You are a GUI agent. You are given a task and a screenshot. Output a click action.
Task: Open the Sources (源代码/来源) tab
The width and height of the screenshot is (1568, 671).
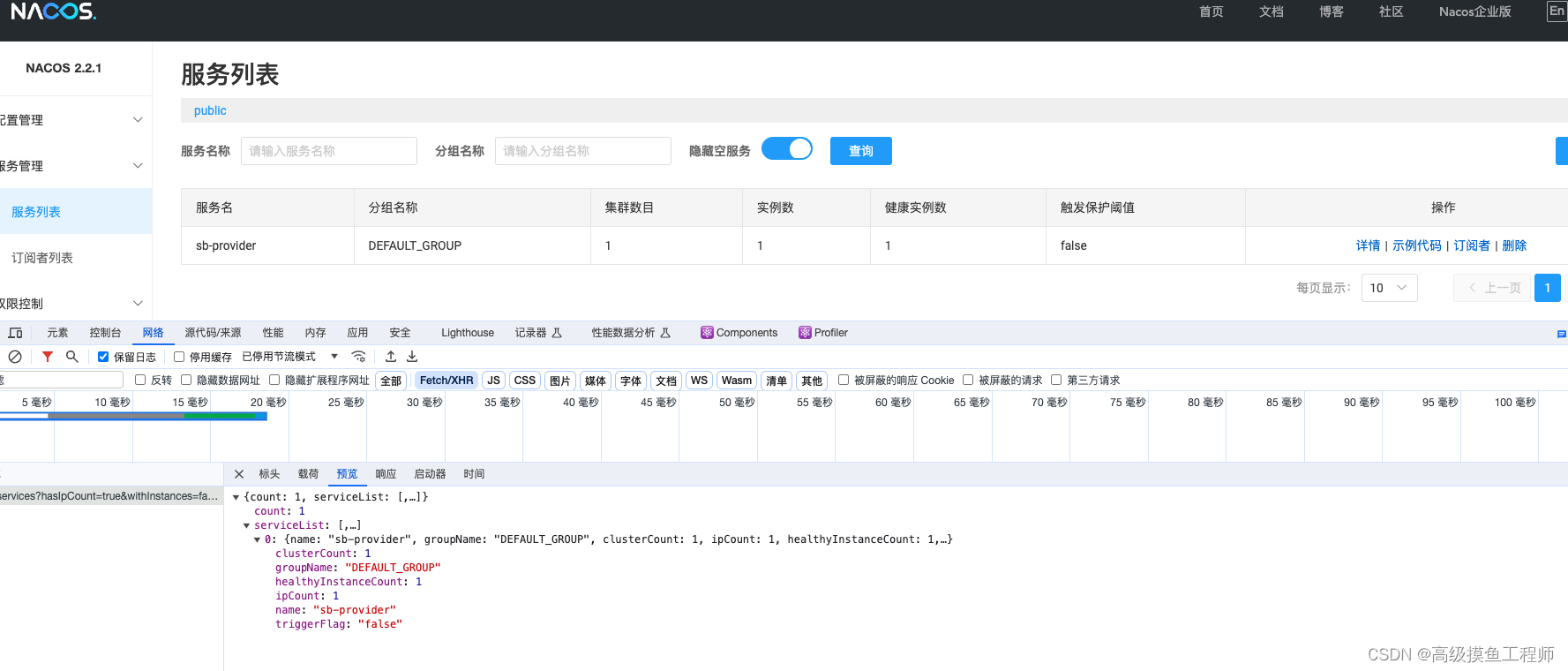coord(213,333)
